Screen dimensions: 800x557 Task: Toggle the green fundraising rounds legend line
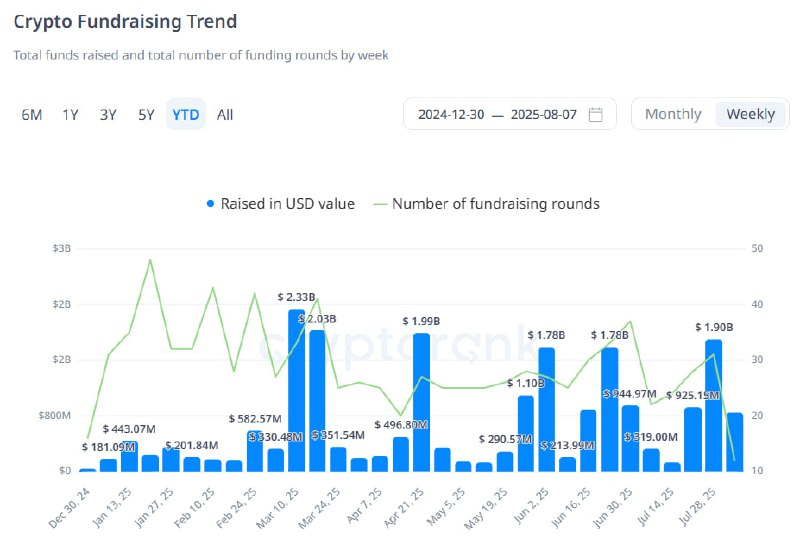point(379,204)
